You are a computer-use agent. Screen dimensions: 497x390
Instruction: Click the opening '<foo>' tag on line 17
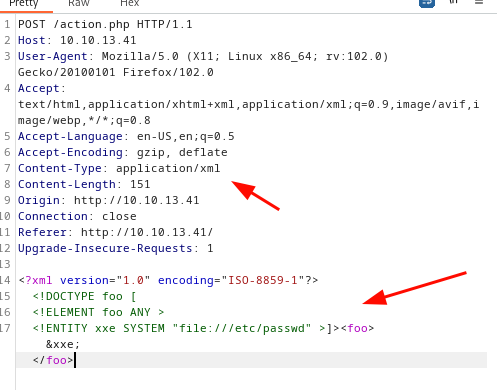pyautogui.click(x=357, y=328)
